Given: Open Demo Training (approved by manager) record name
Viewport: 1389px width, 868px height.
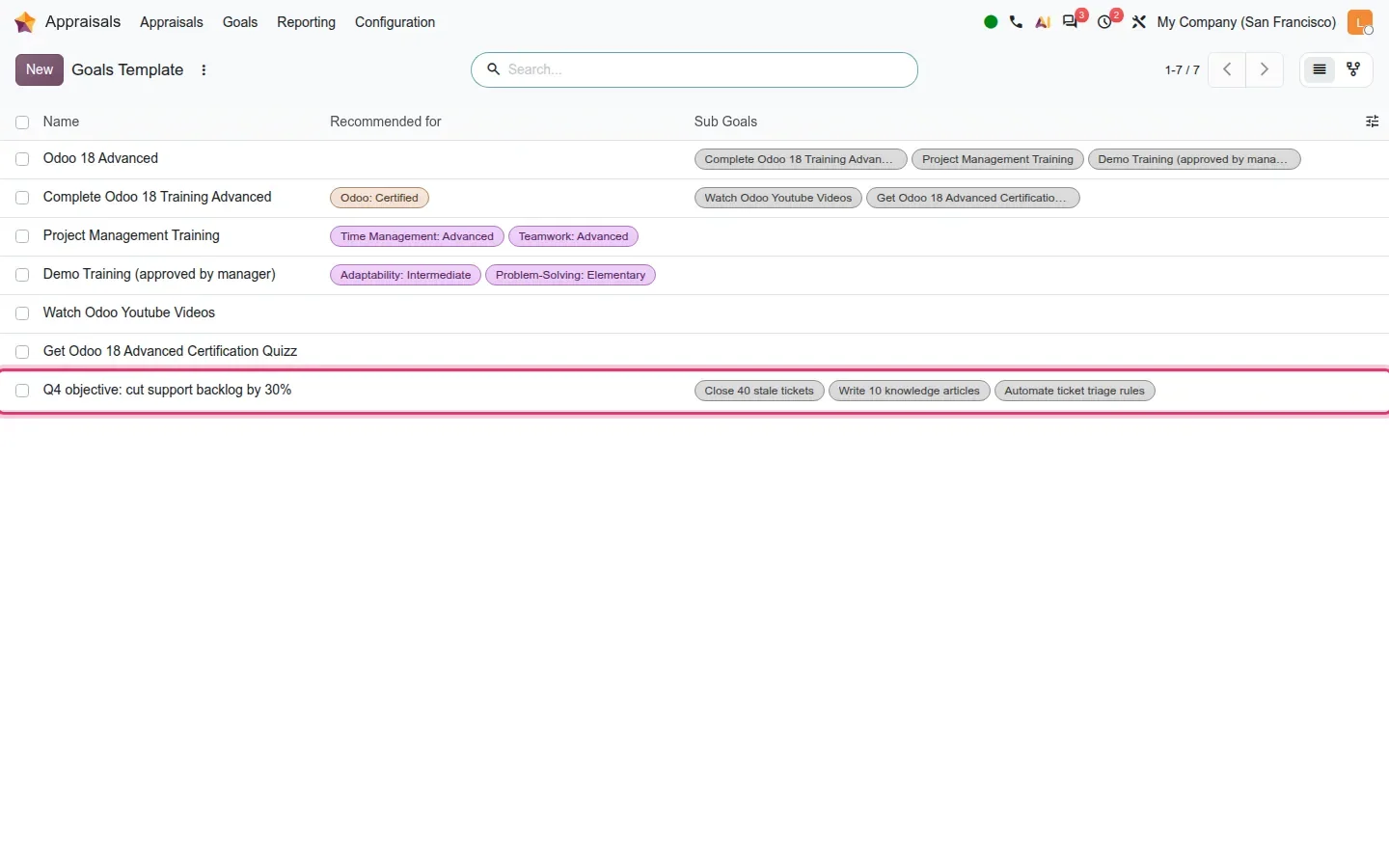Looking at the screenshot, I should pos(159,274).
